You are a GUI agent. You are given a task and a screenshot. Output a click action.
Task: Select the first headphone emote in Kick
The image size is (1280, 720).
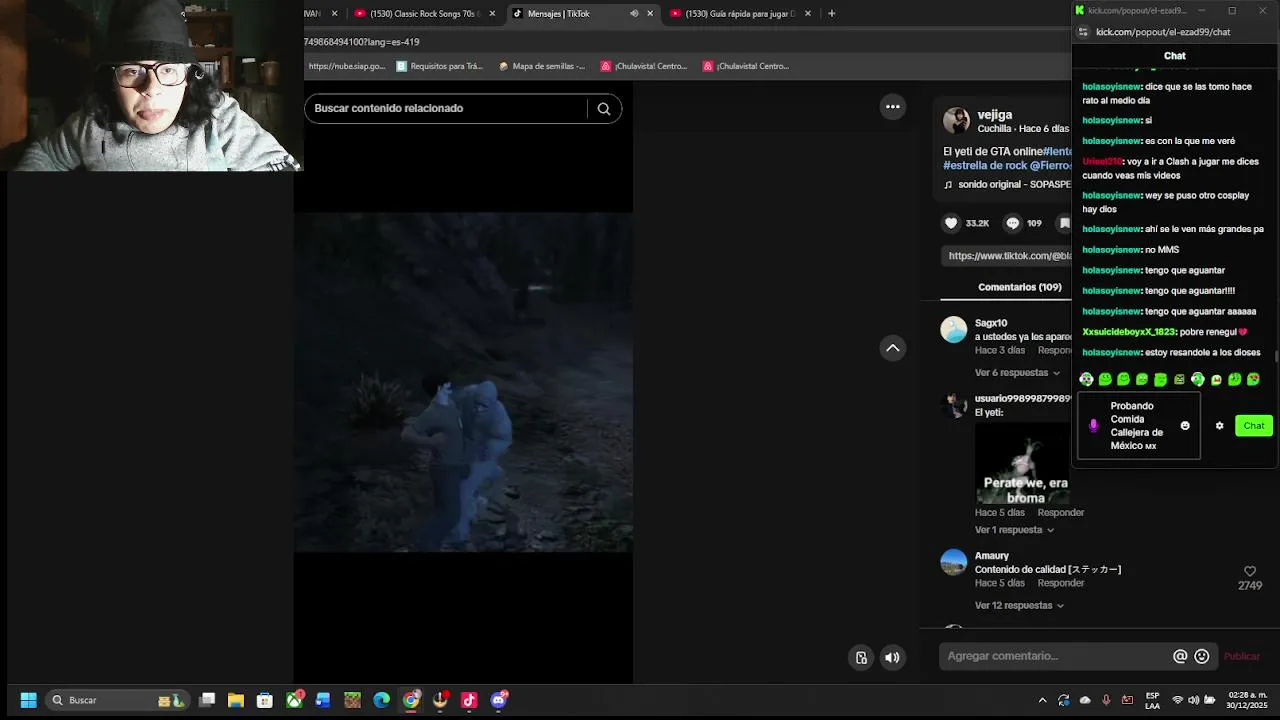click(x=1086, y=379)
